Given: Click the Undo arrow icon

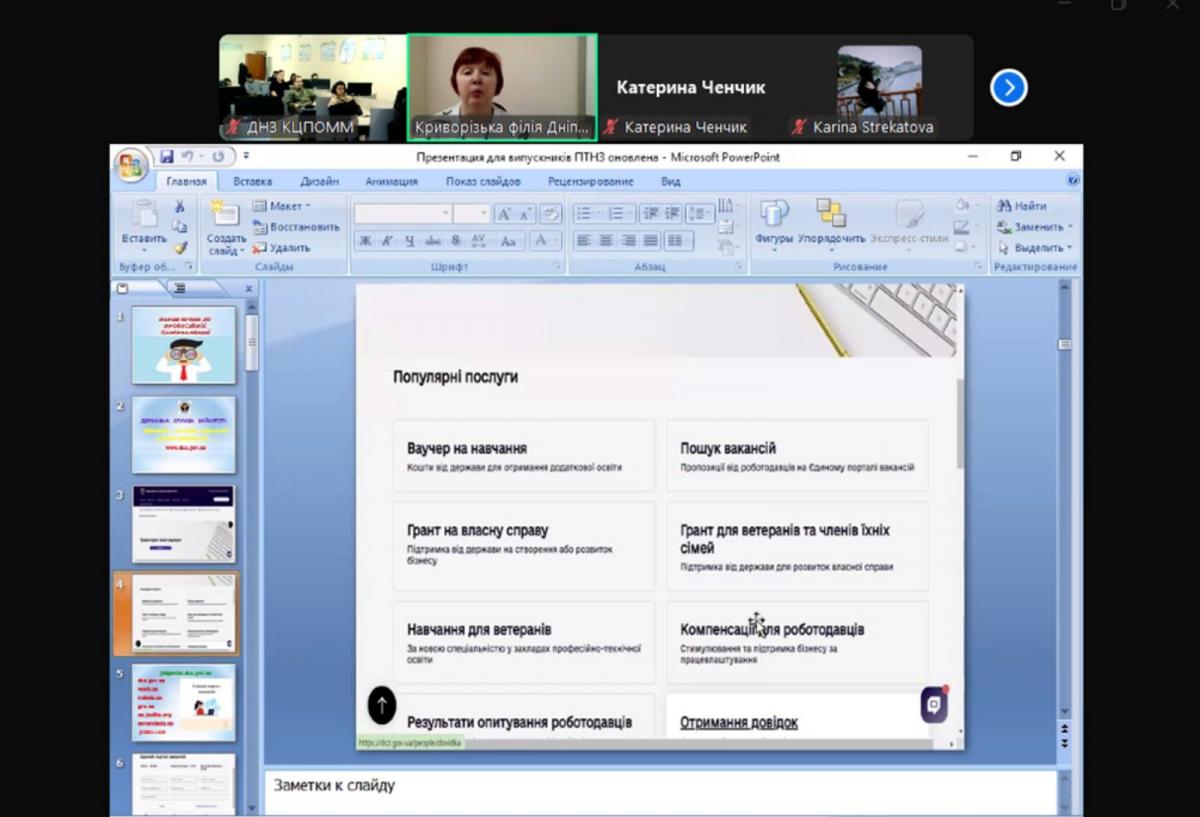Looking at the screenshot, I should click(187, 157).
